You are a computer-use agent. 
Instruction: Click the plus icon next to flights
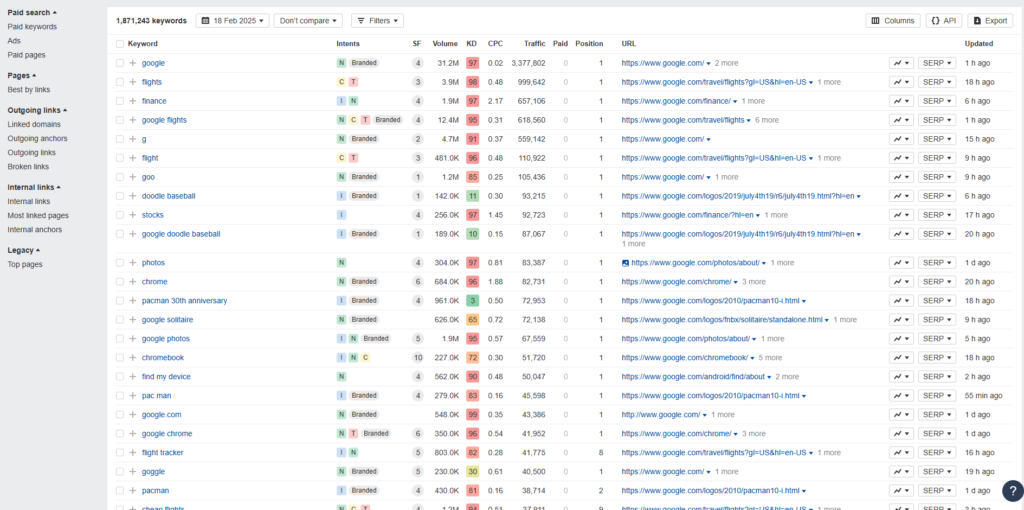[133, 82]
